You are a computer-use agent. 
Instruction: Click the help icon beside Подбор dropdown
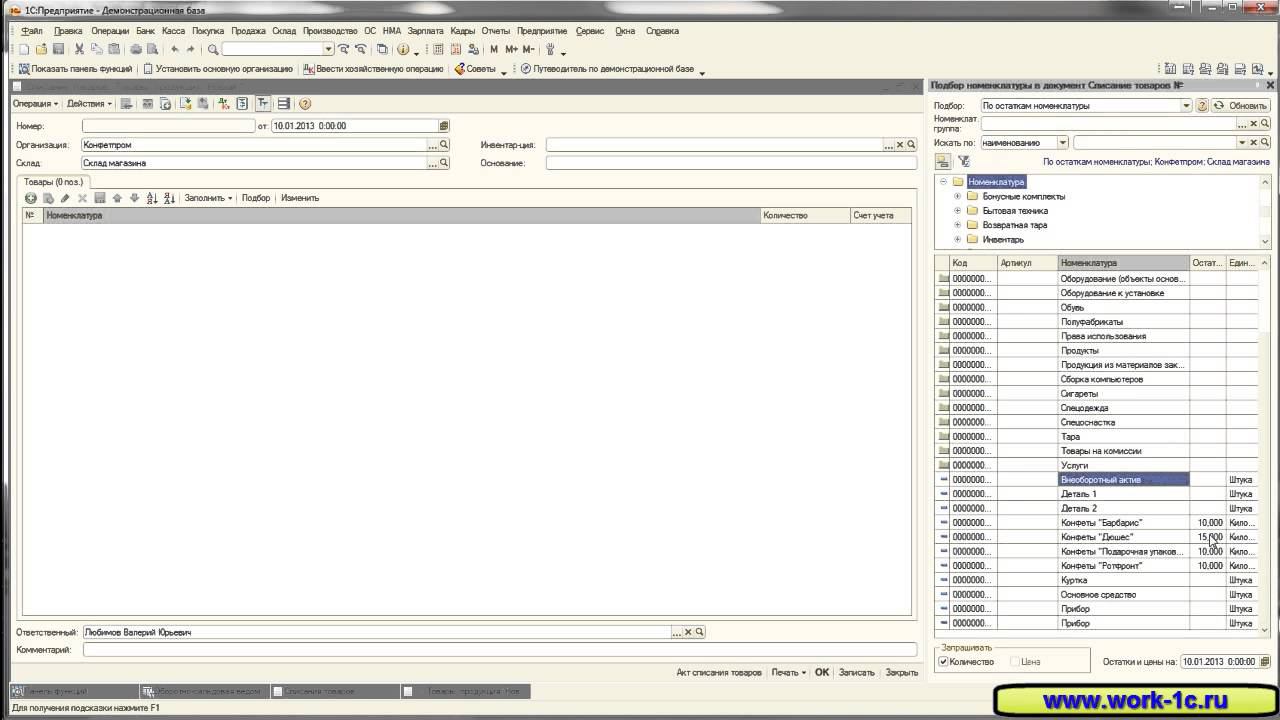click(1203, 105)
